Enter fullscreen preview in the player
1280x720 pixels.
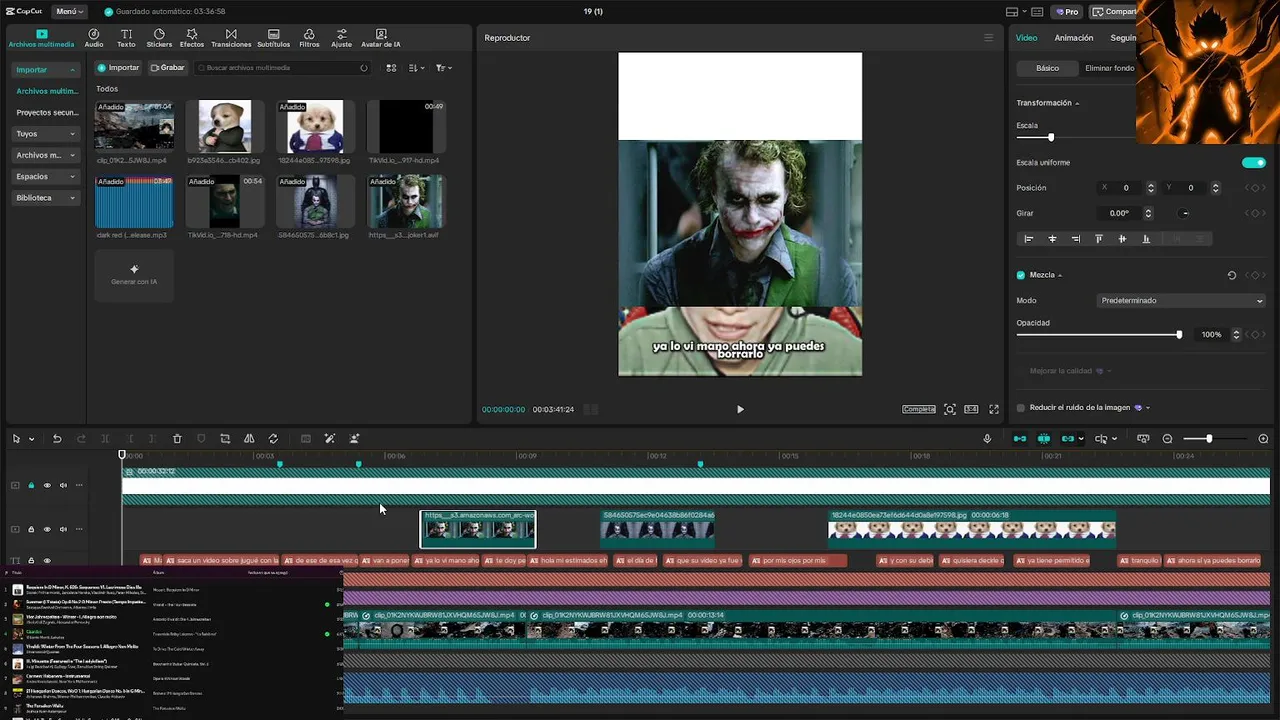click(994, 409)
